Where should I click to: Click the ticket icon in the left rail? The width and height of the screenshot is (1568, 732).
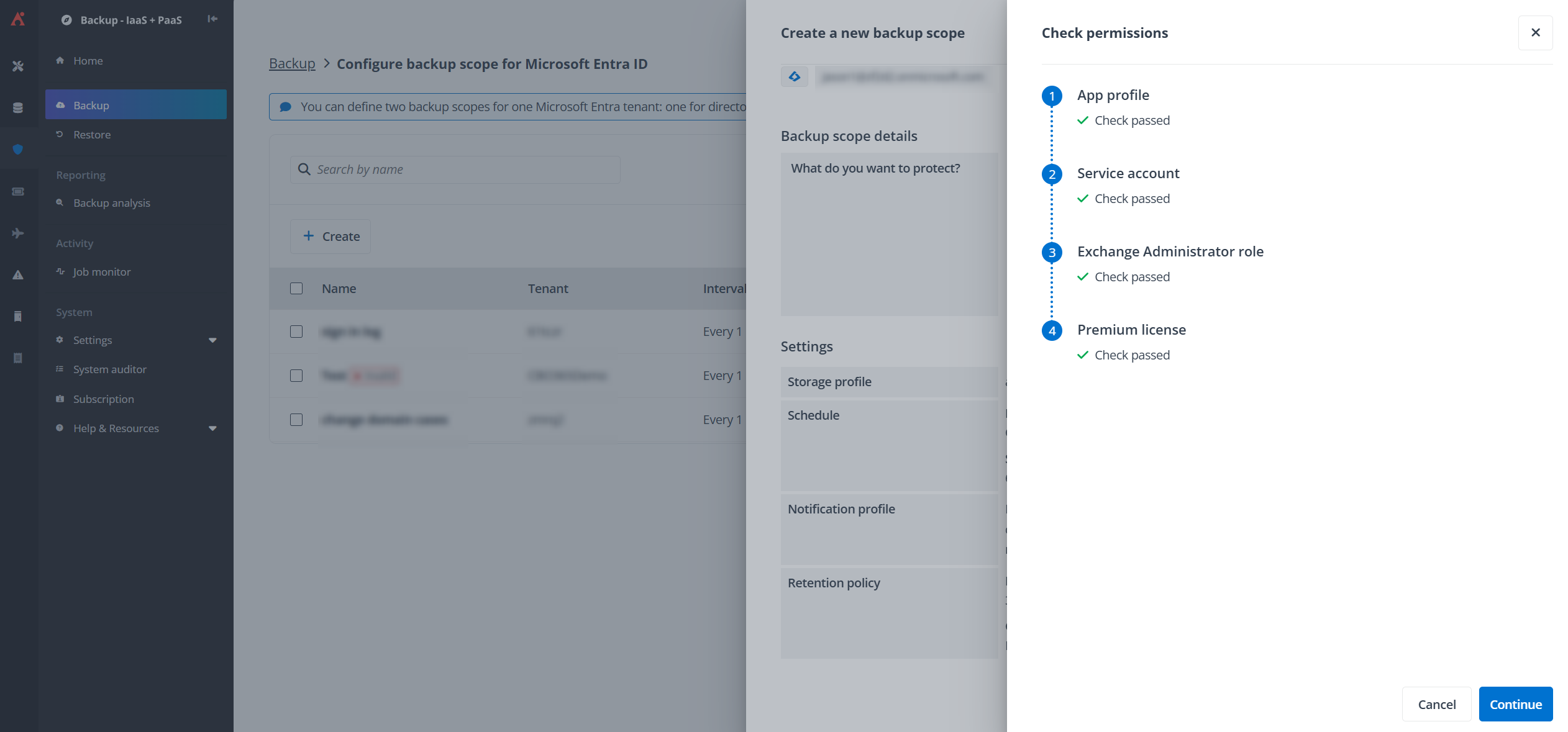pyautogui.click(x=18, y=191)
